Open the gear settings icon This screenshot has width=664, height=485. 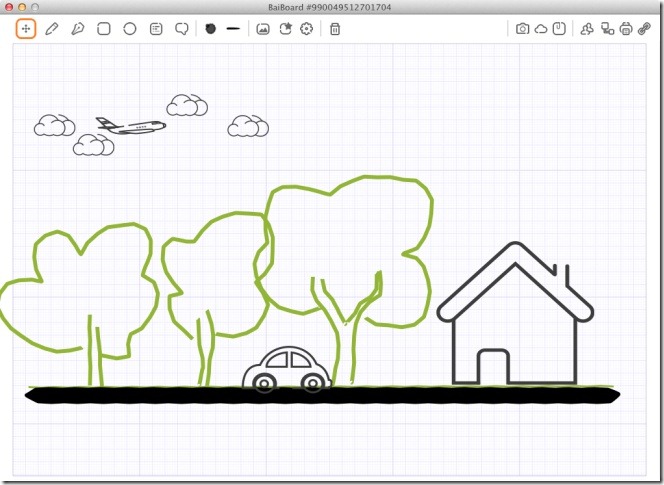[x=307, y=29]
